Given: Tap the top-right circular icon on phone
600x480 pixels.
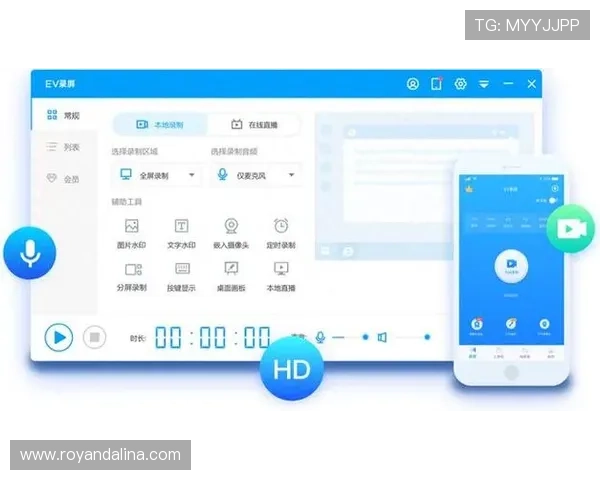Looking at the screenshot, I should pyautogui.click(x=555, y=188).
